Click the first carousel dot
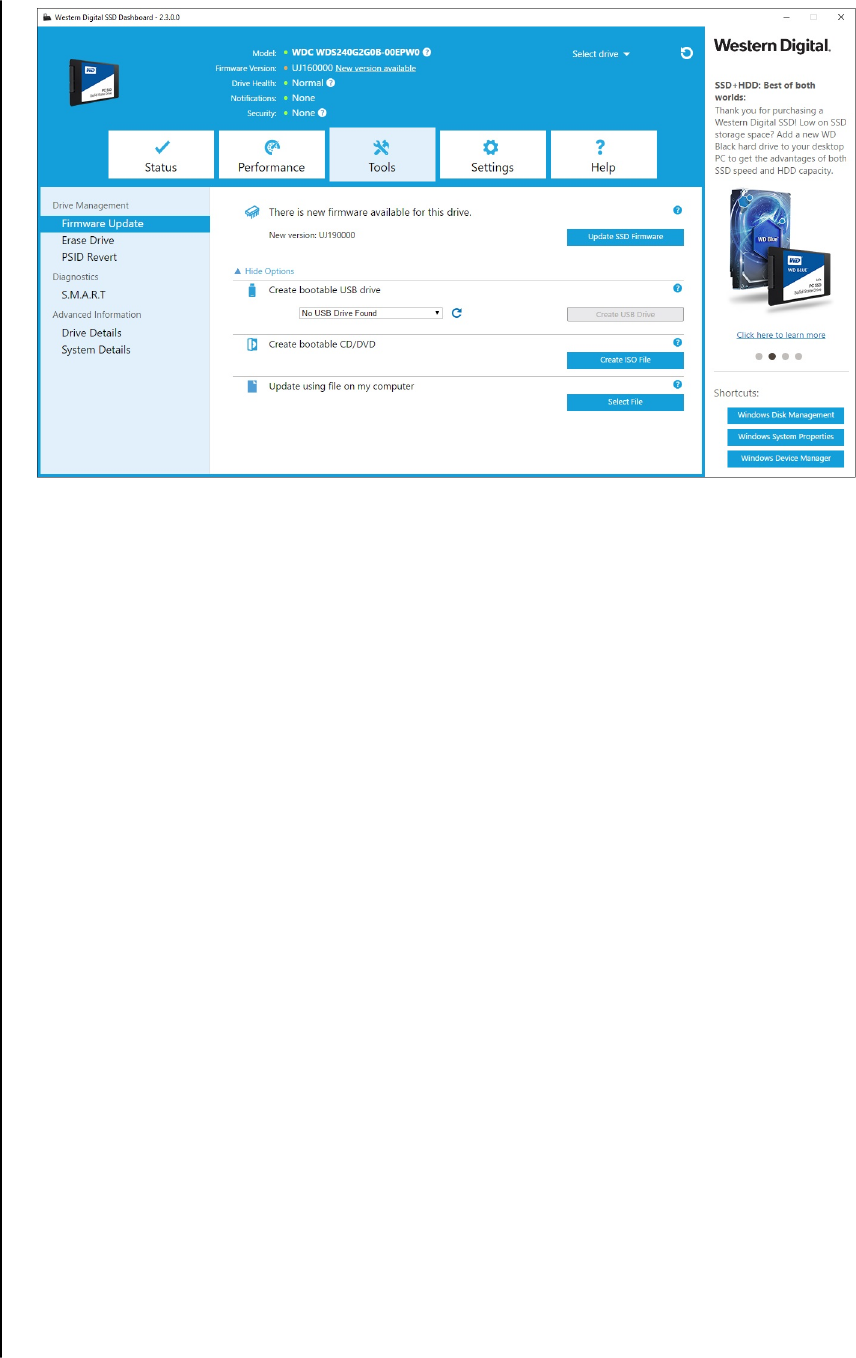Image resolution: width=856 pixels, height=1358 pixels. [759, 356]
